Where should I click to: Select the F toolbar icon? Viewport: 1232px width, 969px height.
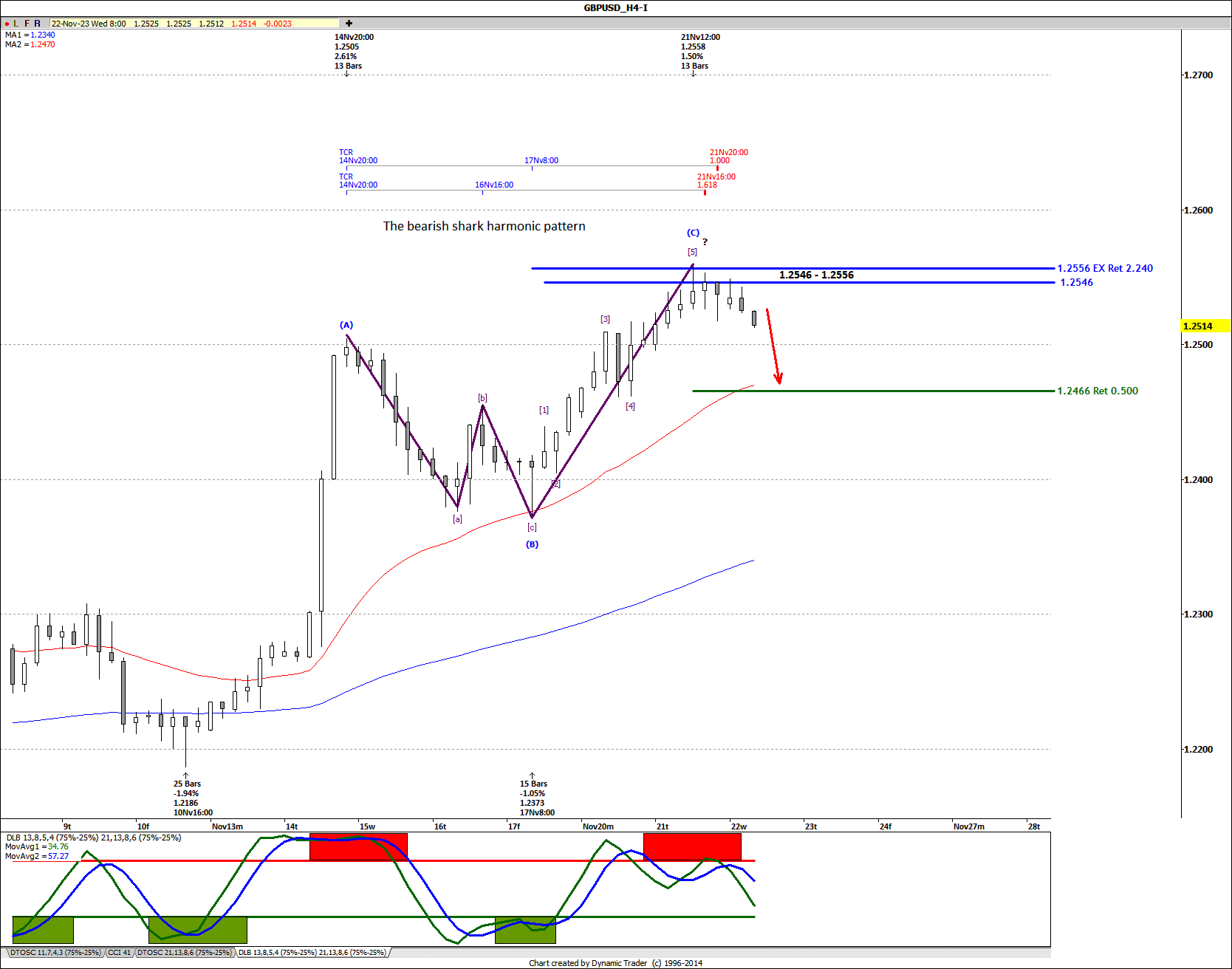(26, 23)
